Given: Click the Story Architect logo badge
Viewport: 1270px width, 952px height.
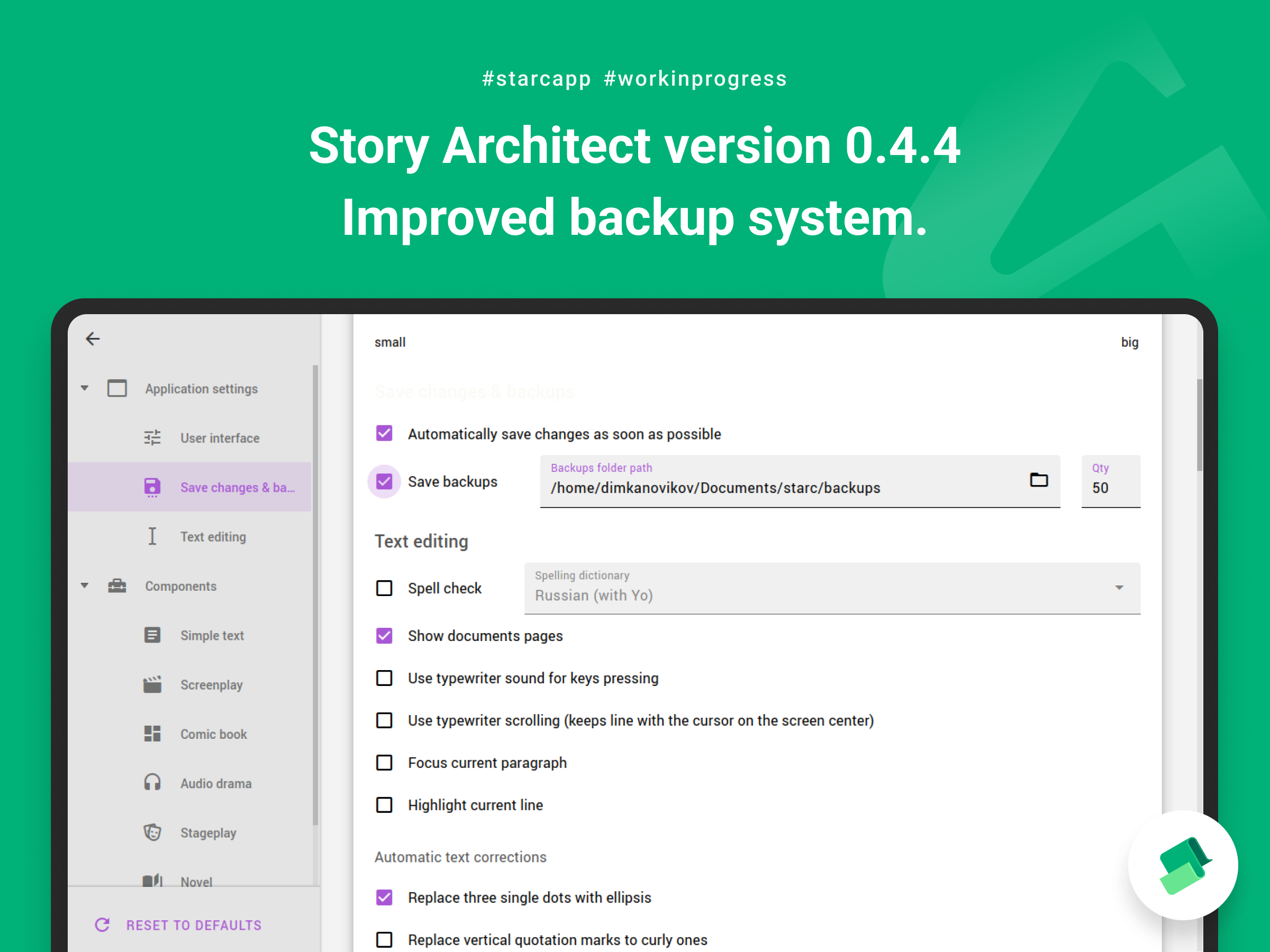Looking at the screenshot, I should [1183, 865].
